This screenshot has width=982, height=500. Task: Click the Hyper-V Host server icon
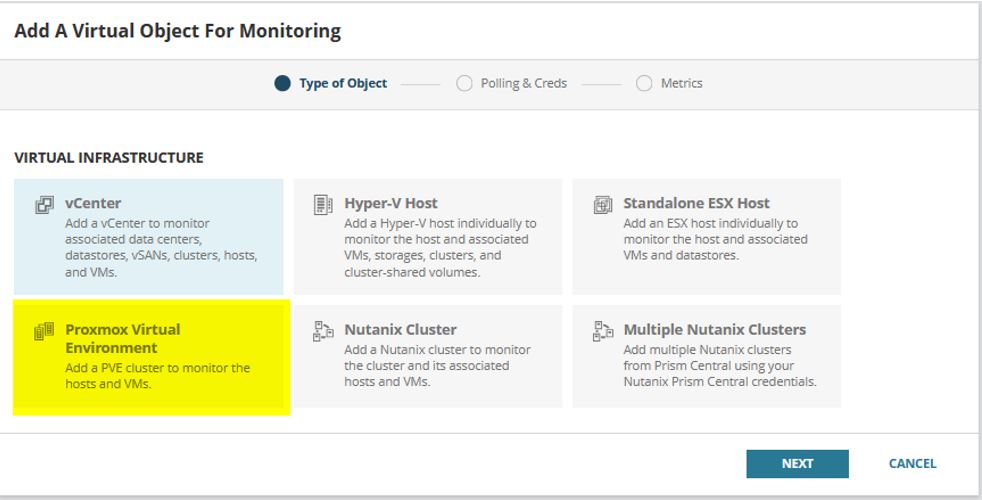(323, 204)
